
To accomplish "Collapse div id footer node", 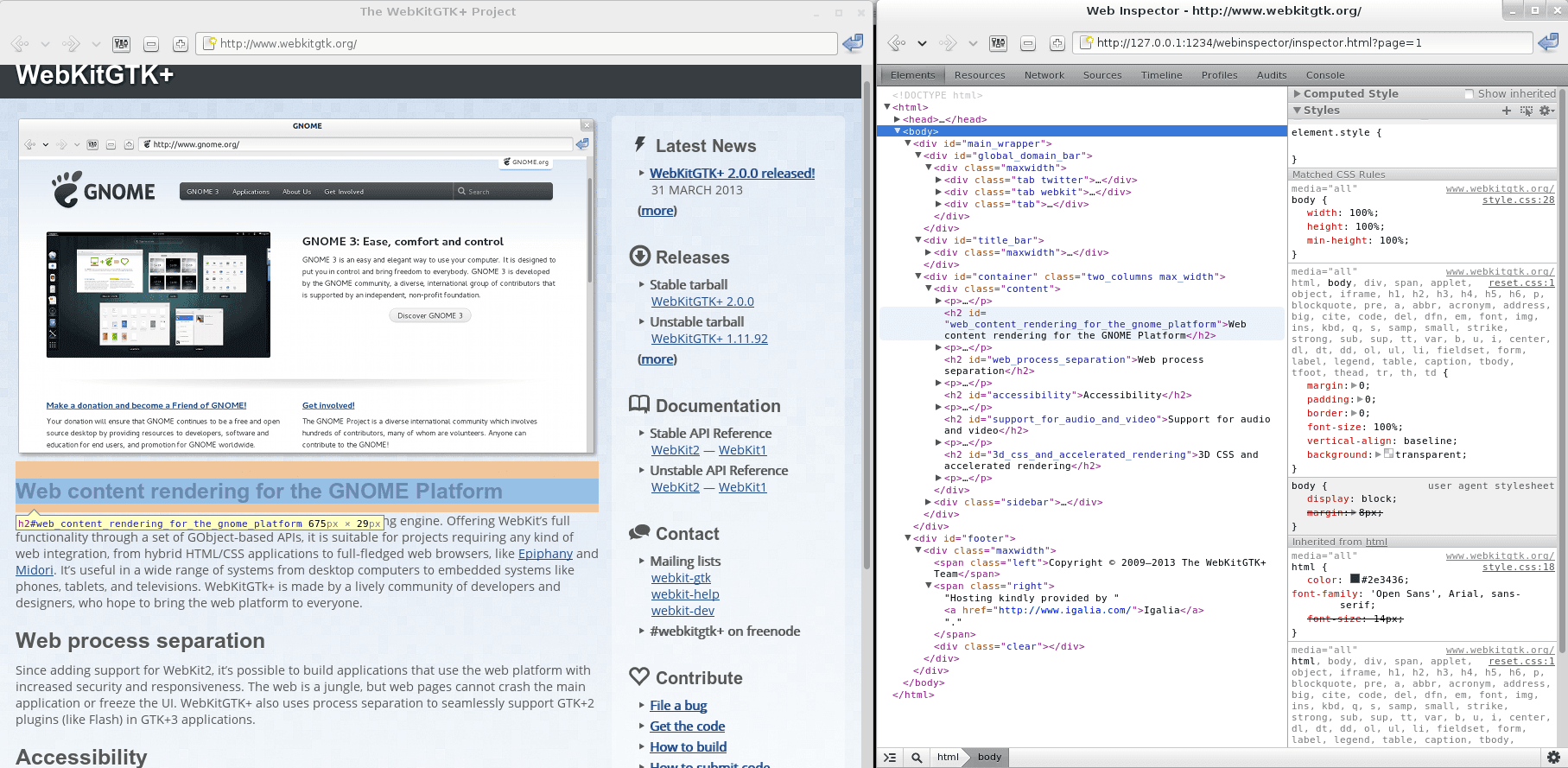I will 908,538.
